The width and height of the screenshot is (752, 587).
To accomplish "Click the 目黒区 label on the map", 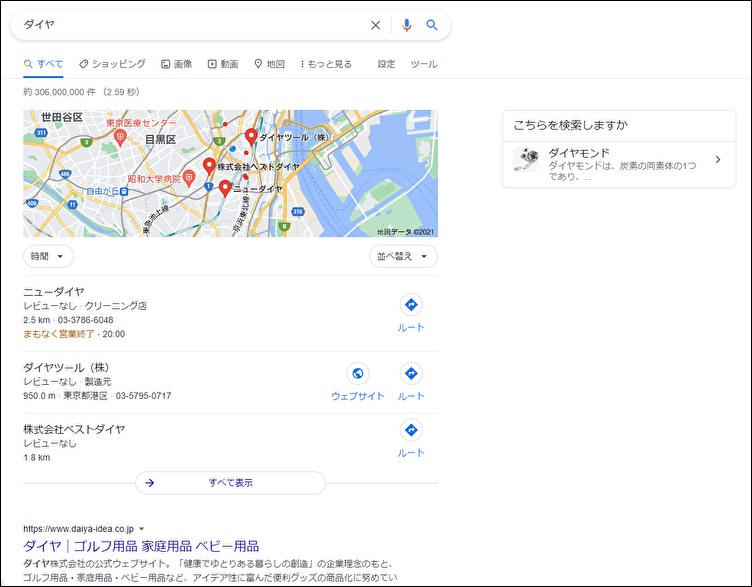I will pos(160,140).
